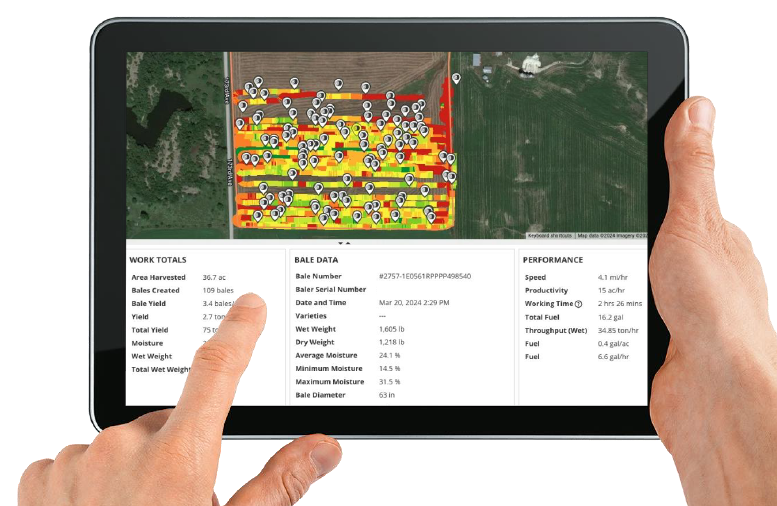Select the Performance panel header

pyautogui.click(x=553, y=260)
